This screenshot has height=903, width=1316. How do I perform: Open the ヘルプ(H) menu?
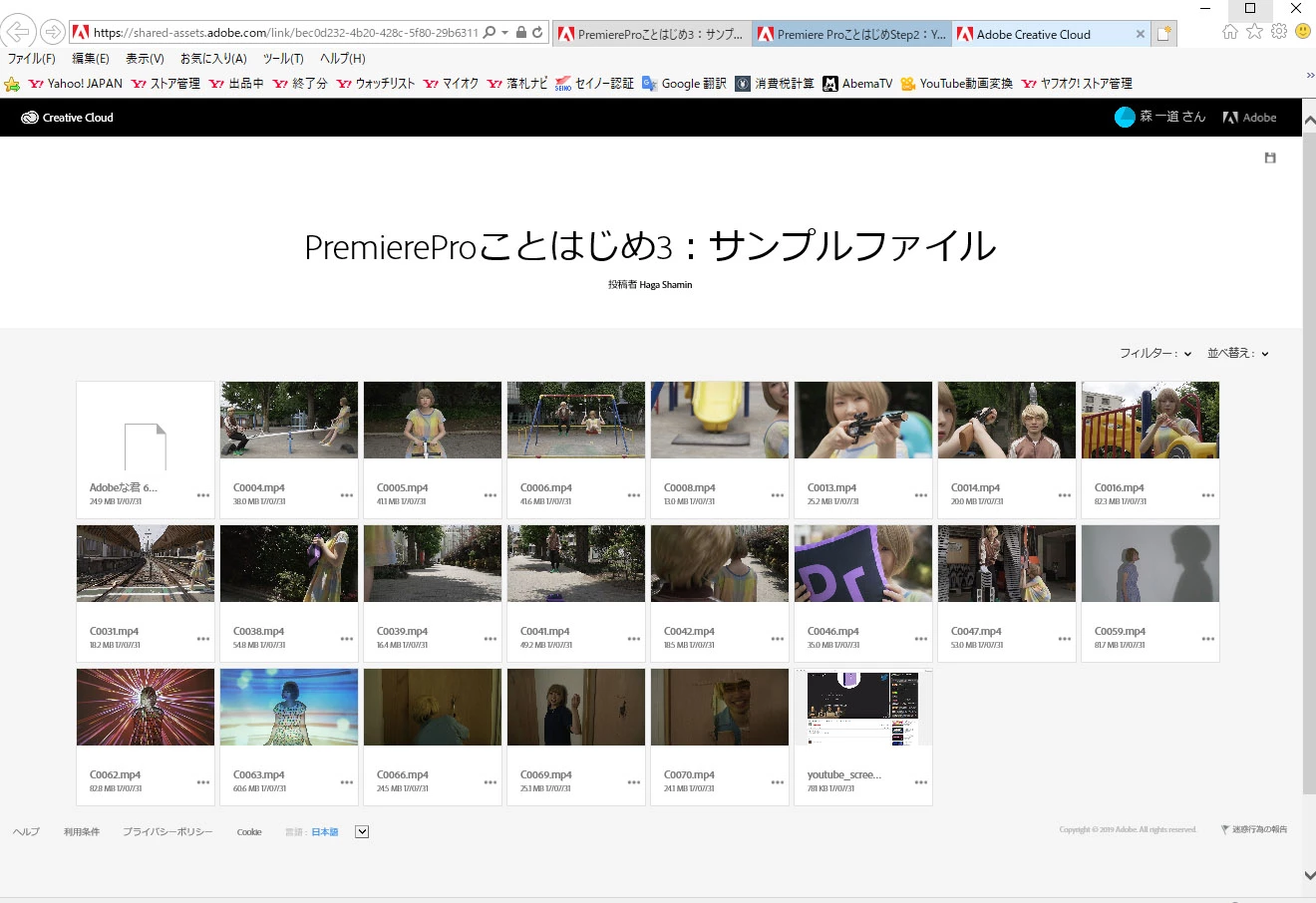click(343, 59)
